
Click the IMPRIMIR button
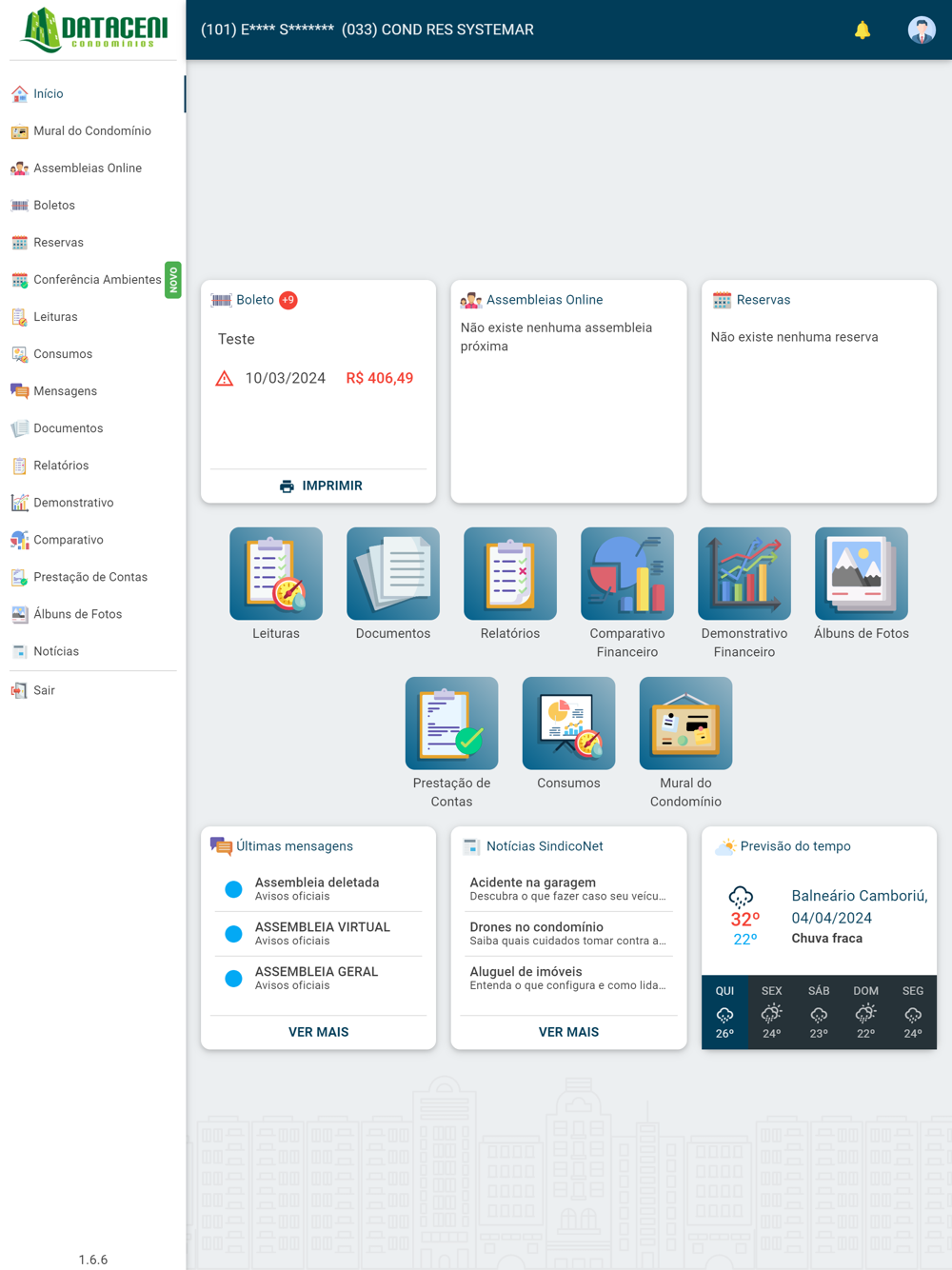pyautogui.click(x=319, y=486)
